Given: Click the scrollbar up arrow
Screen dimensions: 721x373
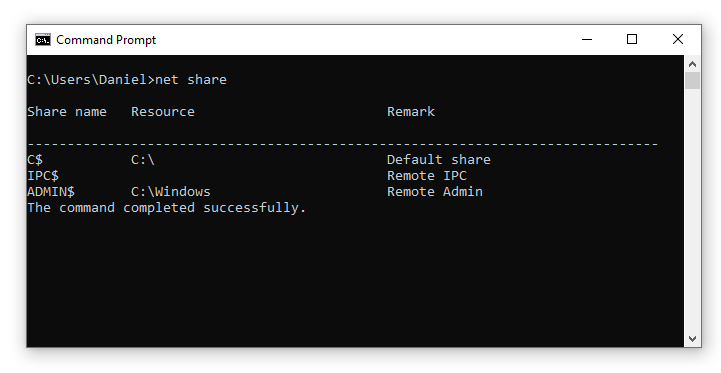Looking at the screenshot, I should [x=692, y=64].
